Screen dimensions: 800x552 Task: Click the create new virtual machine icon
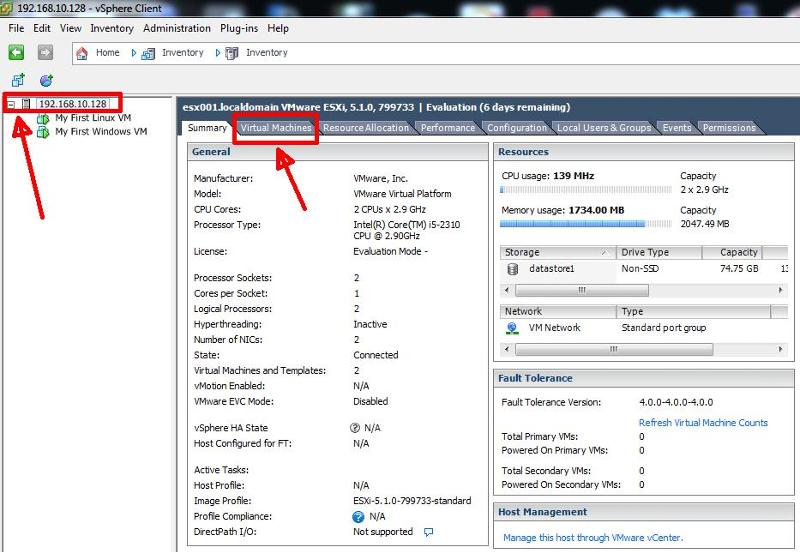coord(18,80)
